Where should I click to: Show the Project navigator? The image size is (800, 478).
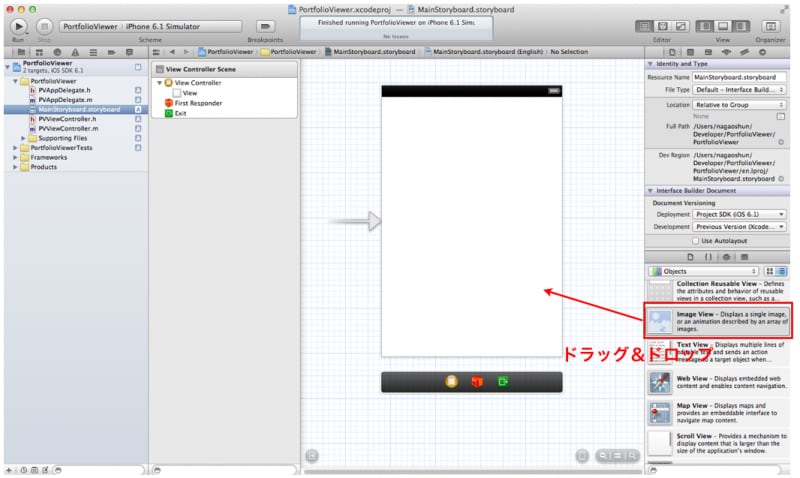click(x=21, y=52)
